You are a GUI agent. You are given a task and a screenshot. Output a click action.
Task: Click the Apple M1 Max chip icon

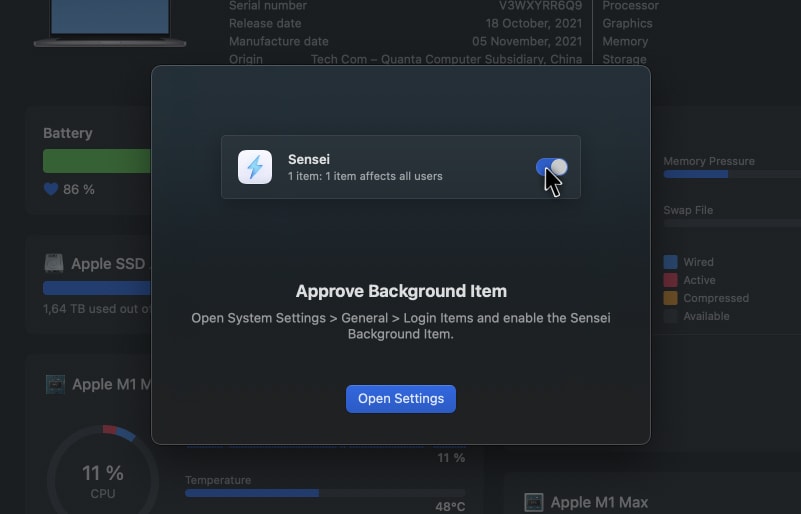coord(534,502)
